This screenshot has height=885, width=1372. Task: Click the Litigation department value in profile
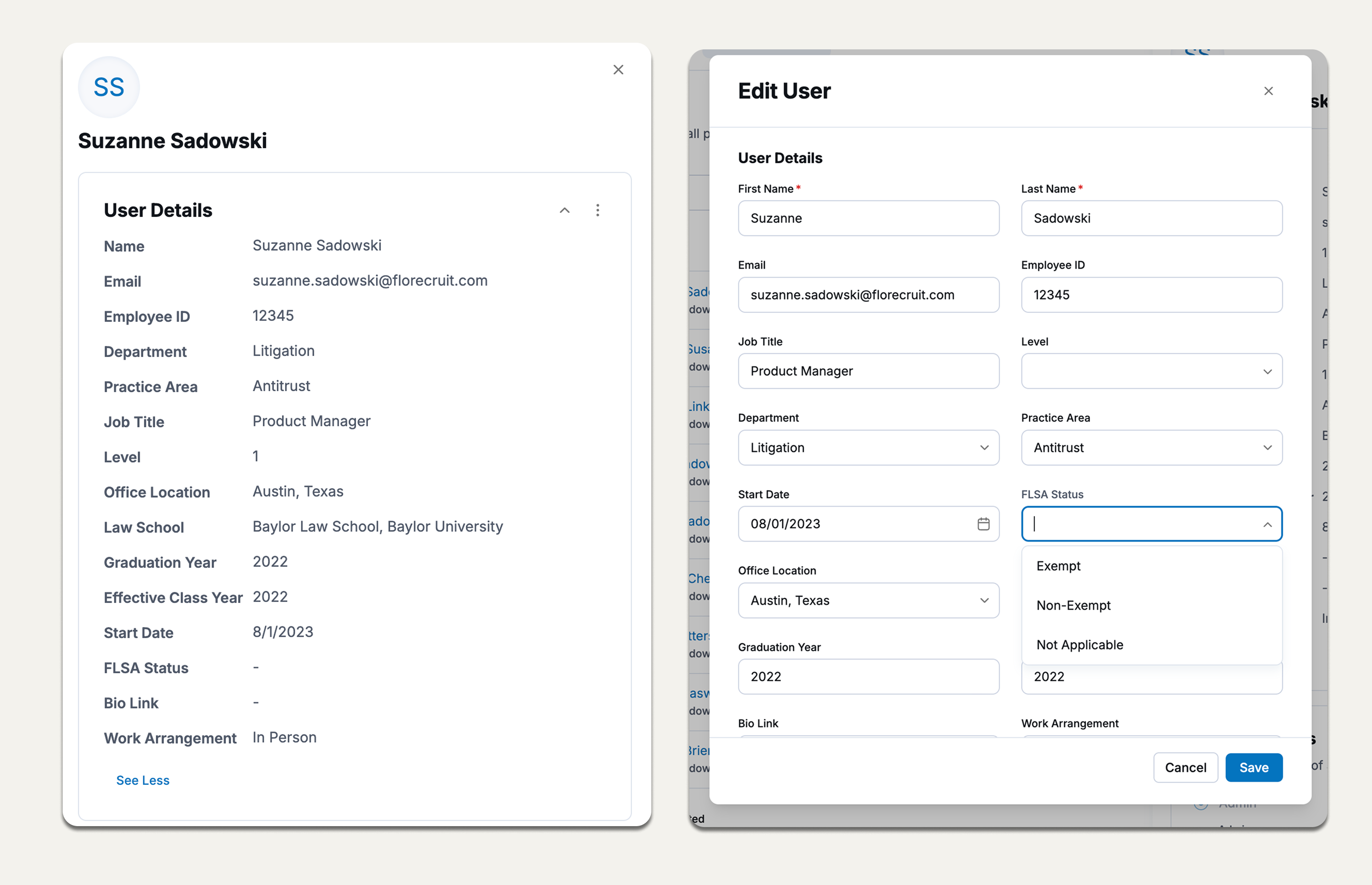click(283, 351)
